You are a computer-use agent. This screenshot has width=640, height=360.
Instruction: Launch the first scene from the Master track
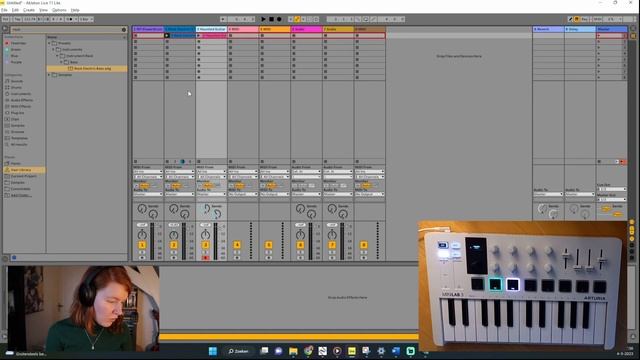[599, 36]
